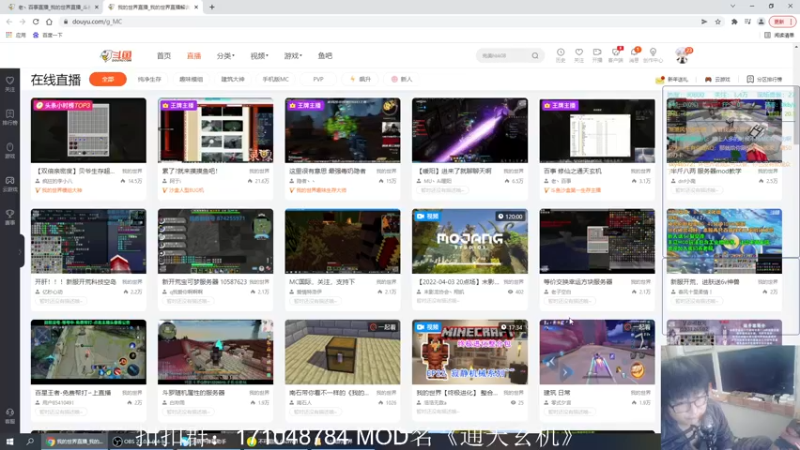
Task: Open the left sidebar 游戏 mouse icon
Action: (x=10, y=151)
